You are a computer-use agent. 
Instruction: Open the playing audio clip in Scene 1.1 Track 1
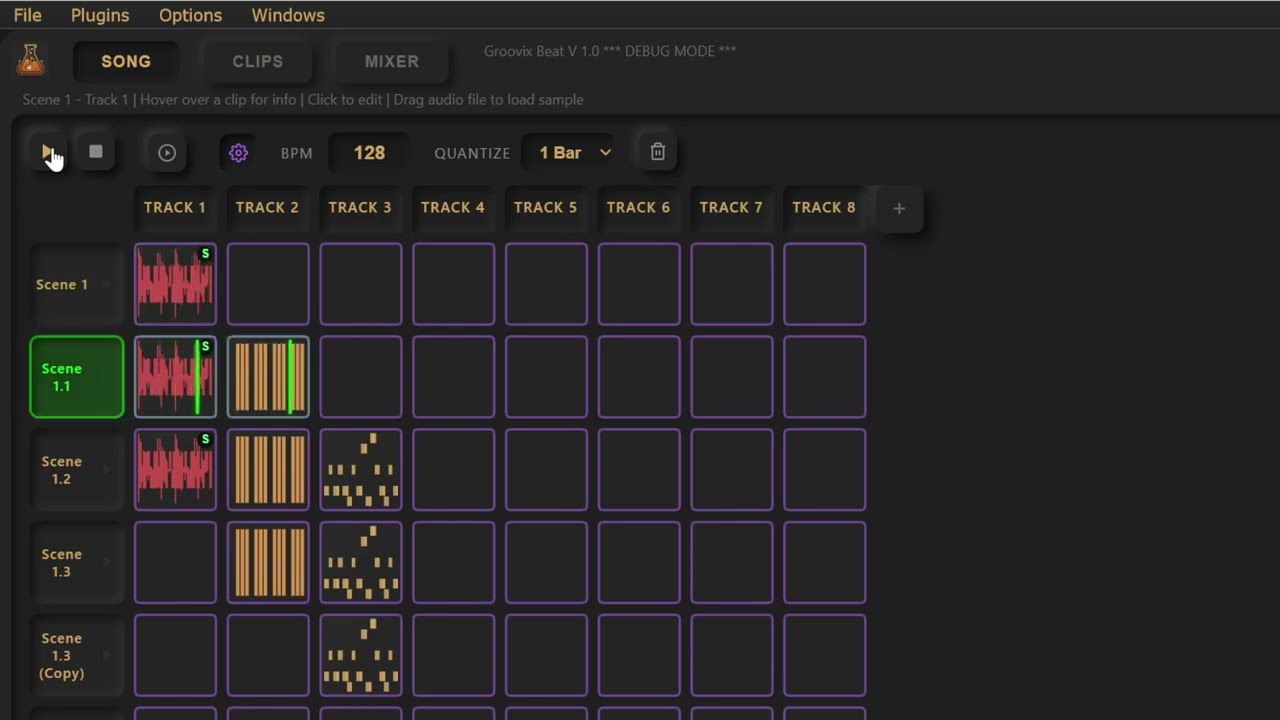pyautogui.click(x=175, y=377)
